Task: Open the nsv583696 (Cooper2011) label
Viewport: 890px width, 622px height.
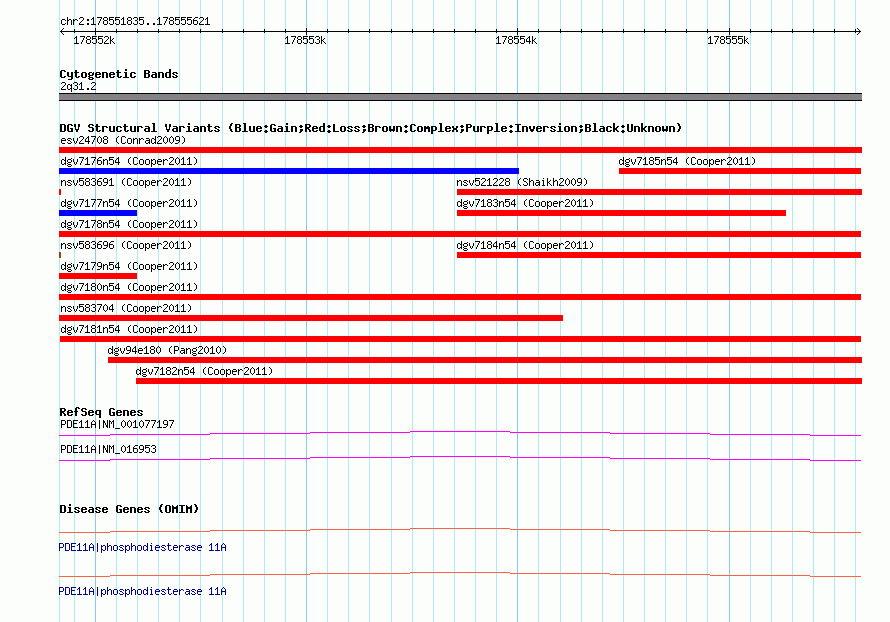Action: (x=126, y=245)
